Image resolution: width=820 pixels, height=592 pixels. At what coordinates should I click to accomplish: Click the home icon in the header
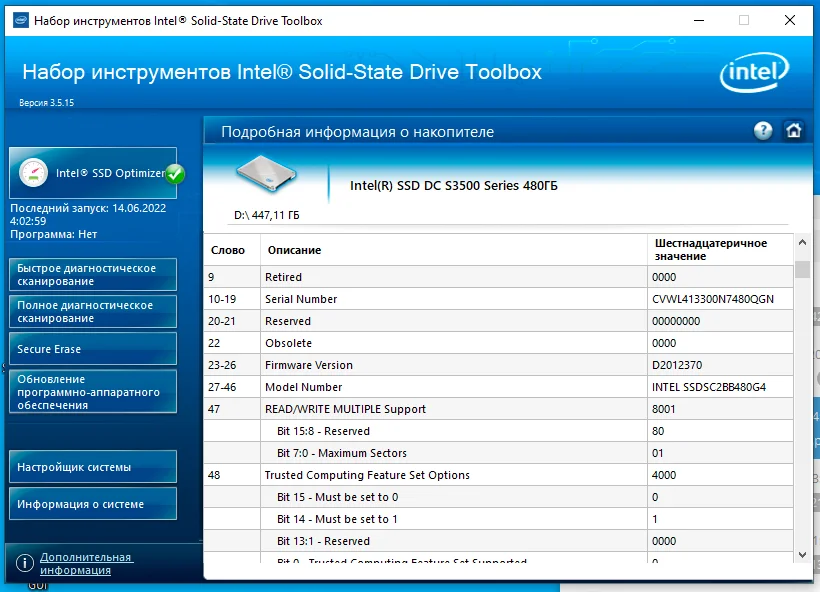[795, 131]
